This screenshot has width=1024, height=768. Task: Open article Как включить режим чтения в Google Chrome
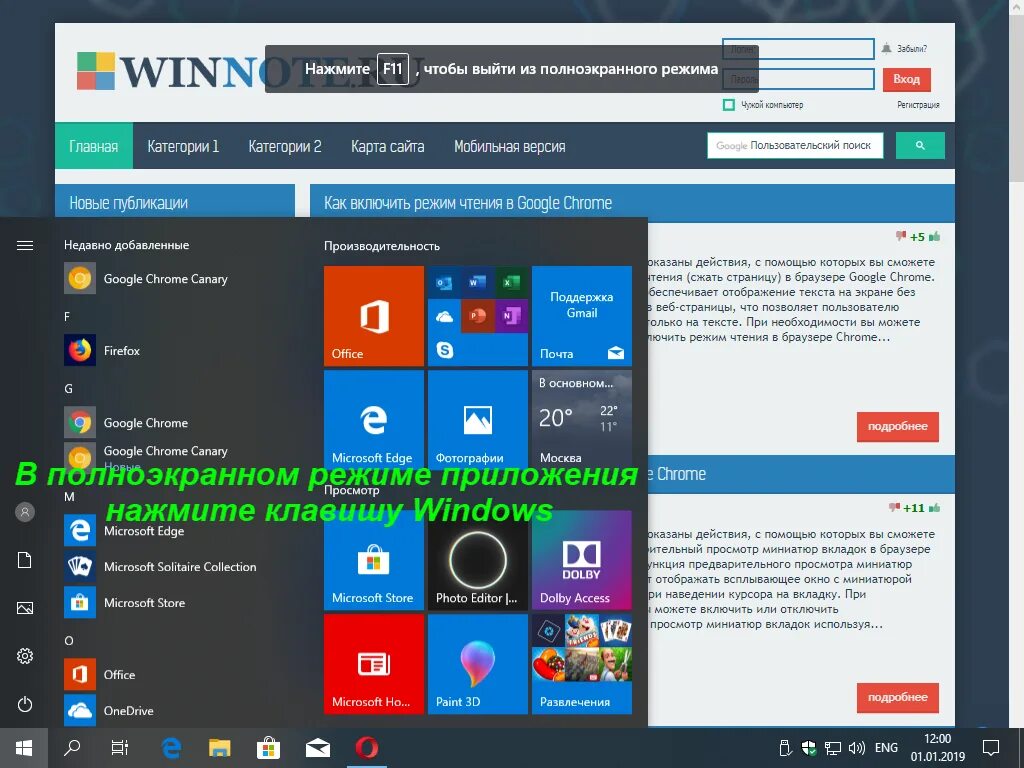point(468,203)
